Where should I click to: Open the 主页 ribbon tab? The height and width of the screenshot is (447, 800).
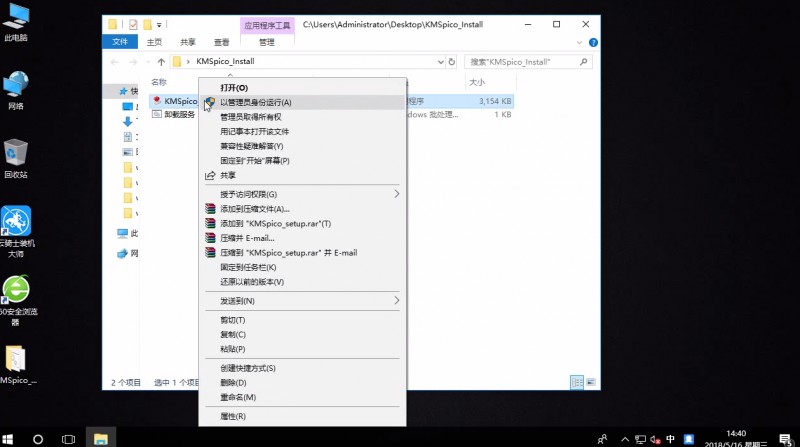coord(154,42)
